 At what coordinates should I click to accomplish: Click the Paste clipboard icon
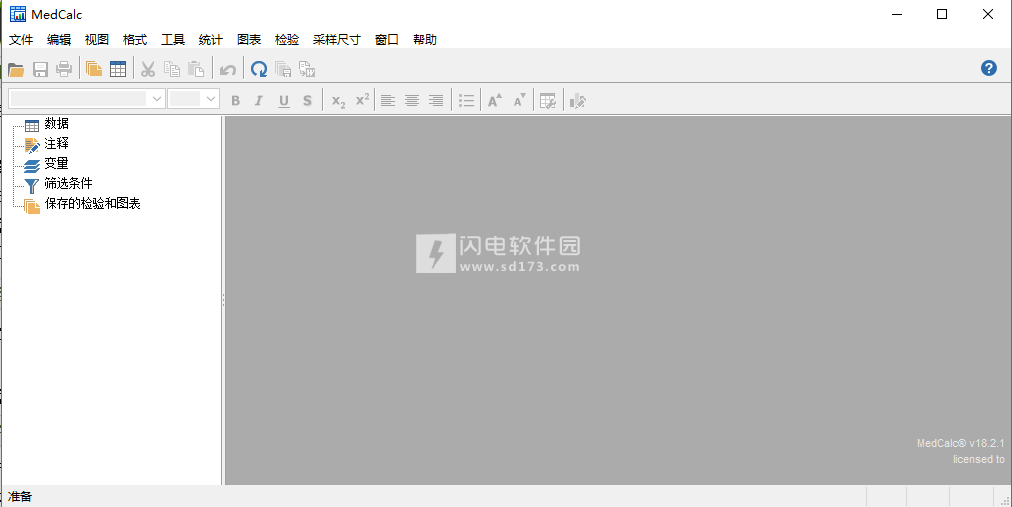(x=196, y=69)
